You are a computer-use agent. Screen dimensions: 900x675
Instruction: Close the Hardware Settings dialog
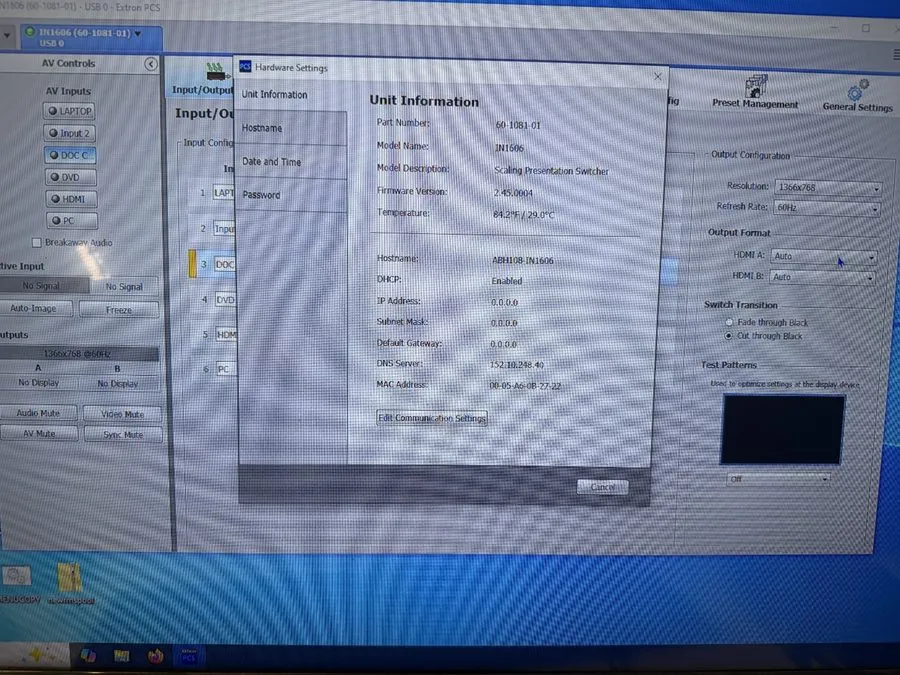[658, 76]
